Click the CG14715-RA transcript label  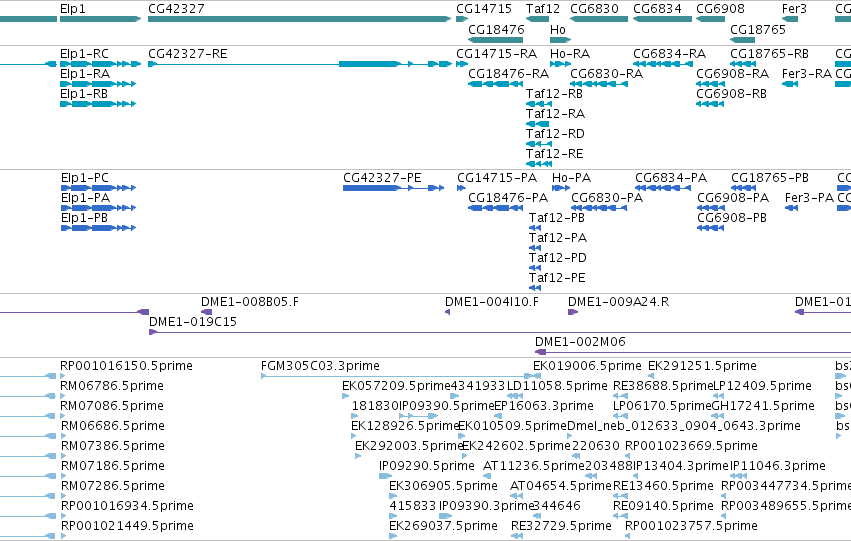coord(497,54)
